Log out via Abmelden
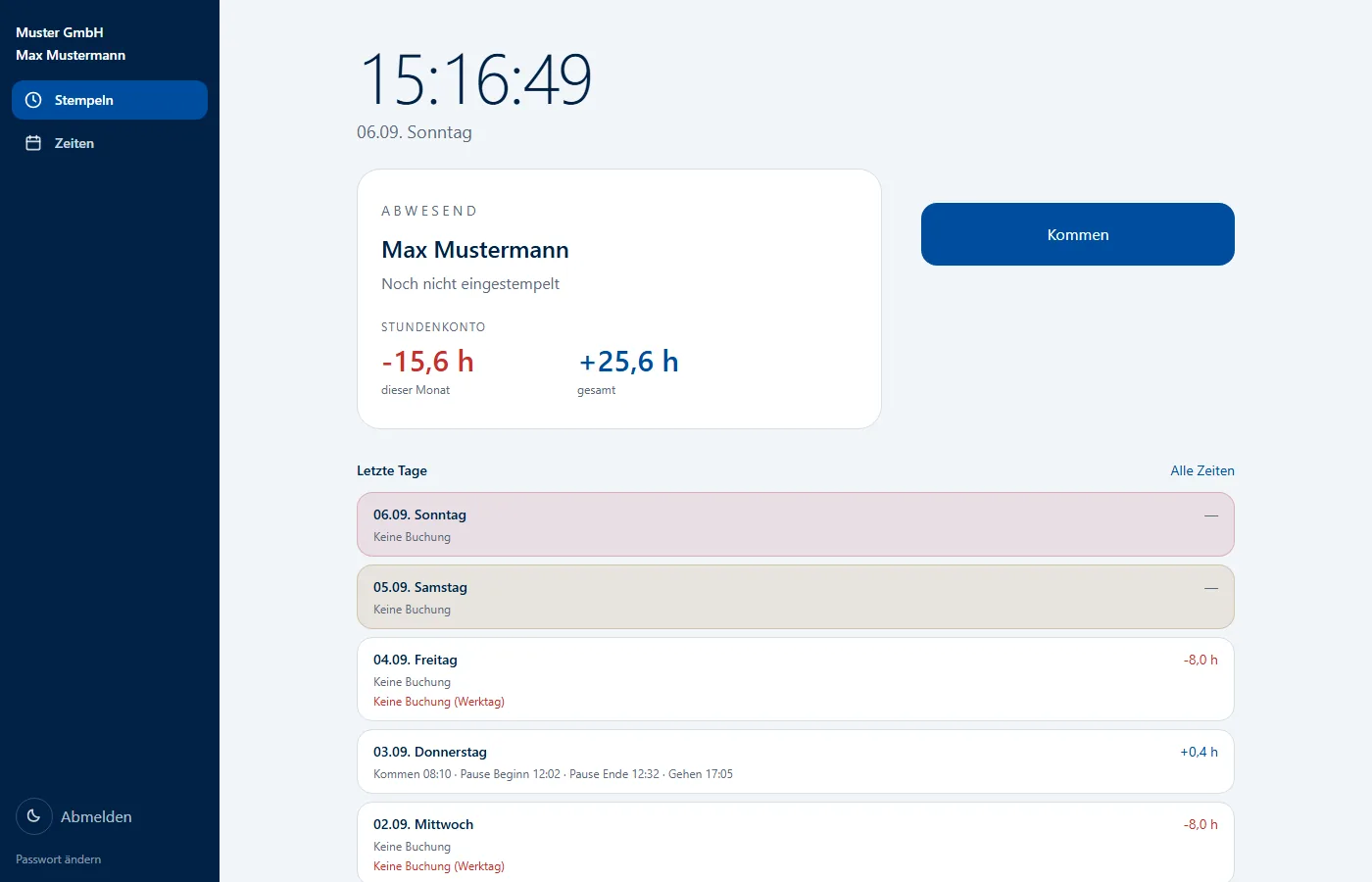Viewport: 1372px width, 882px height. click(96, 816)
